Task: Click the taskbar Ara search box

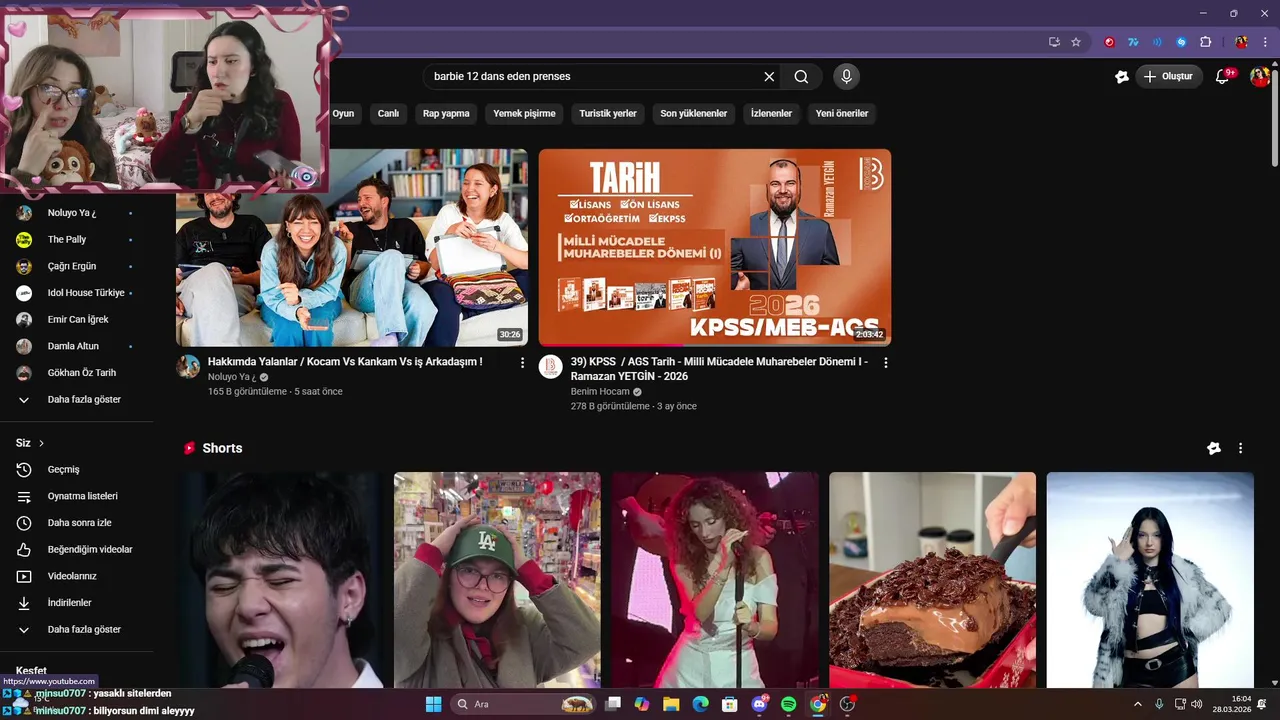Action: coord(525,704)
